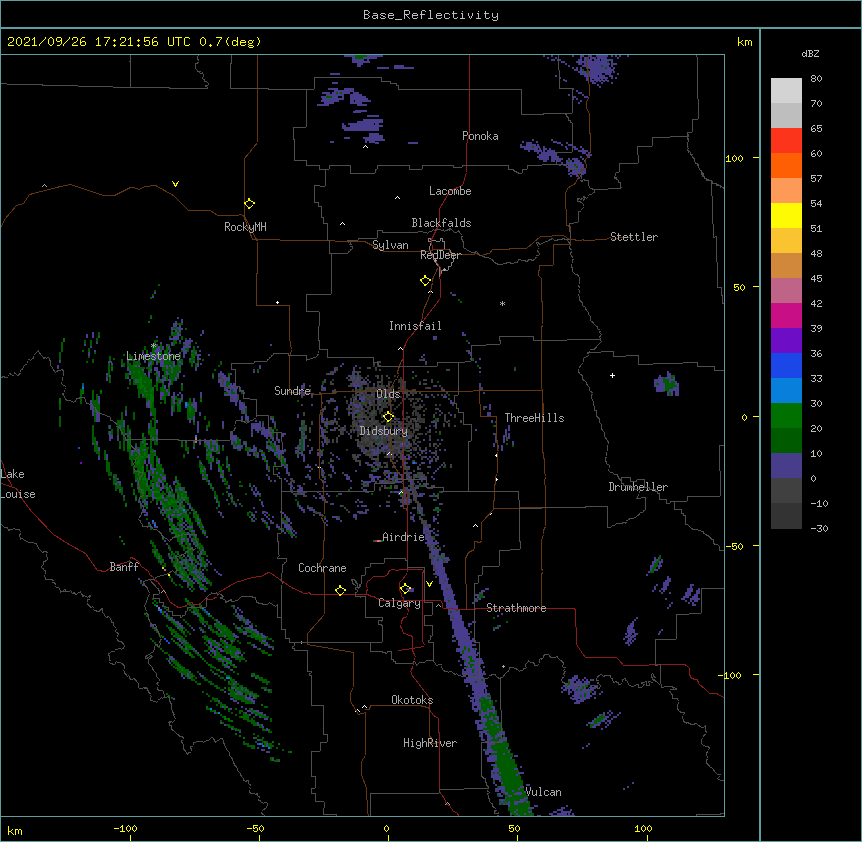Click the dBZ legend heading
This screenshot has height=842, width=862.
(x=810, y=54)
